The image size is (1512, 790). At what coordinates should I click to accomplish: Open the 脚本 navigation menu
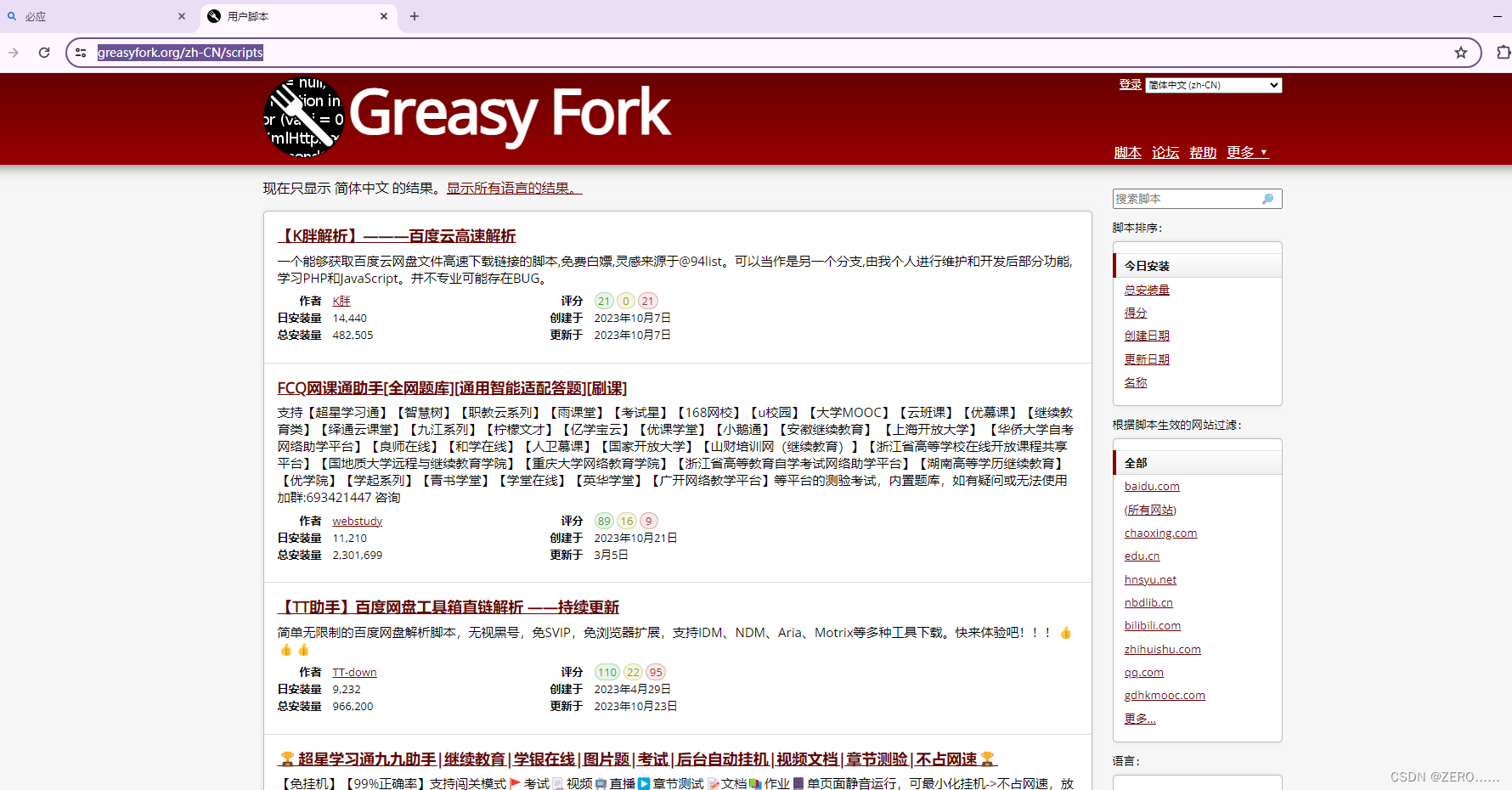click(1128, 152)
